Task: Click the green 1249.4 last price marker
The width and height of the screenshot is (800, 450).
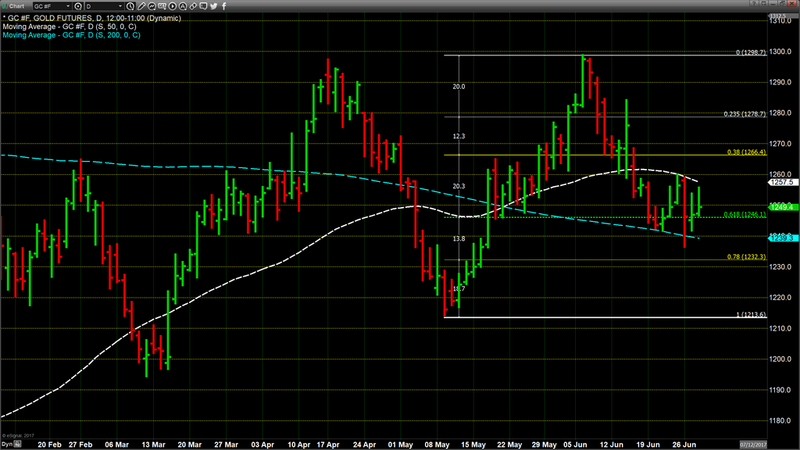Action: (783, 207)
